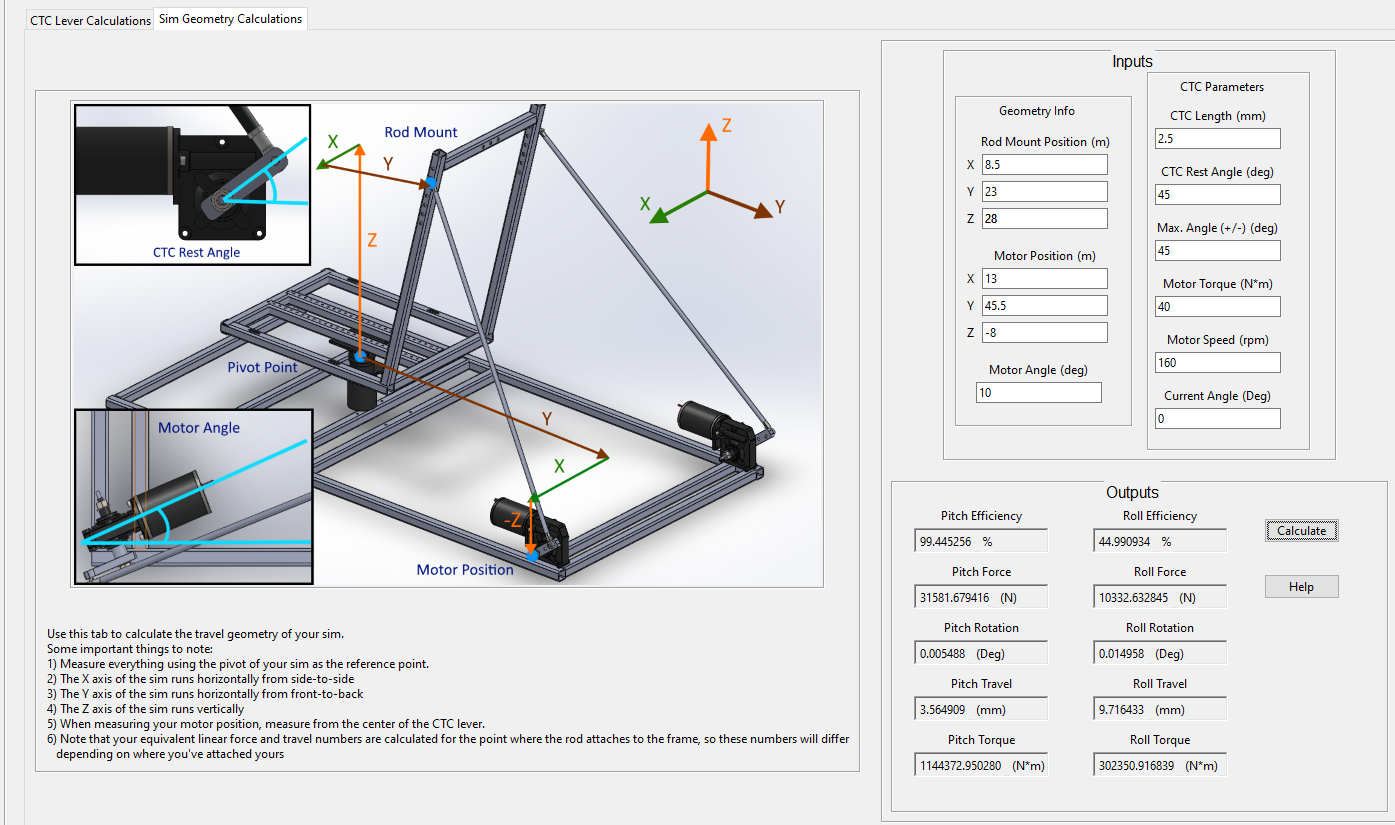Click the "Inputs" group heading
The height and width of the screenshot is (825, 1395).
(1132, 62)
